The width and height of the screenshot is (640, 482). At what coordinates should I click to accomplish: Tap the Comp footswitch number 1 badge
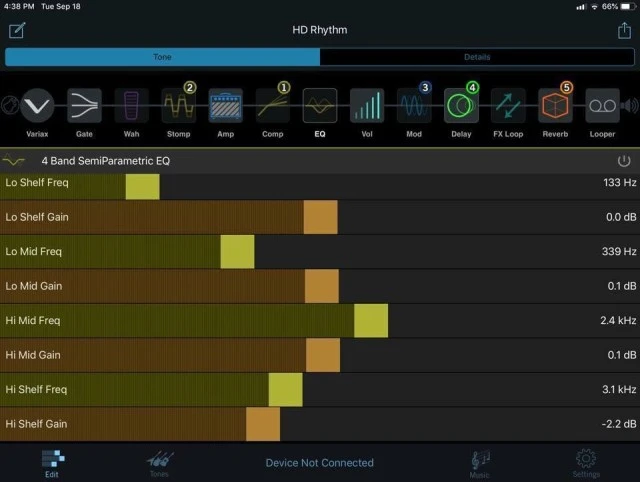coord(284,87)
